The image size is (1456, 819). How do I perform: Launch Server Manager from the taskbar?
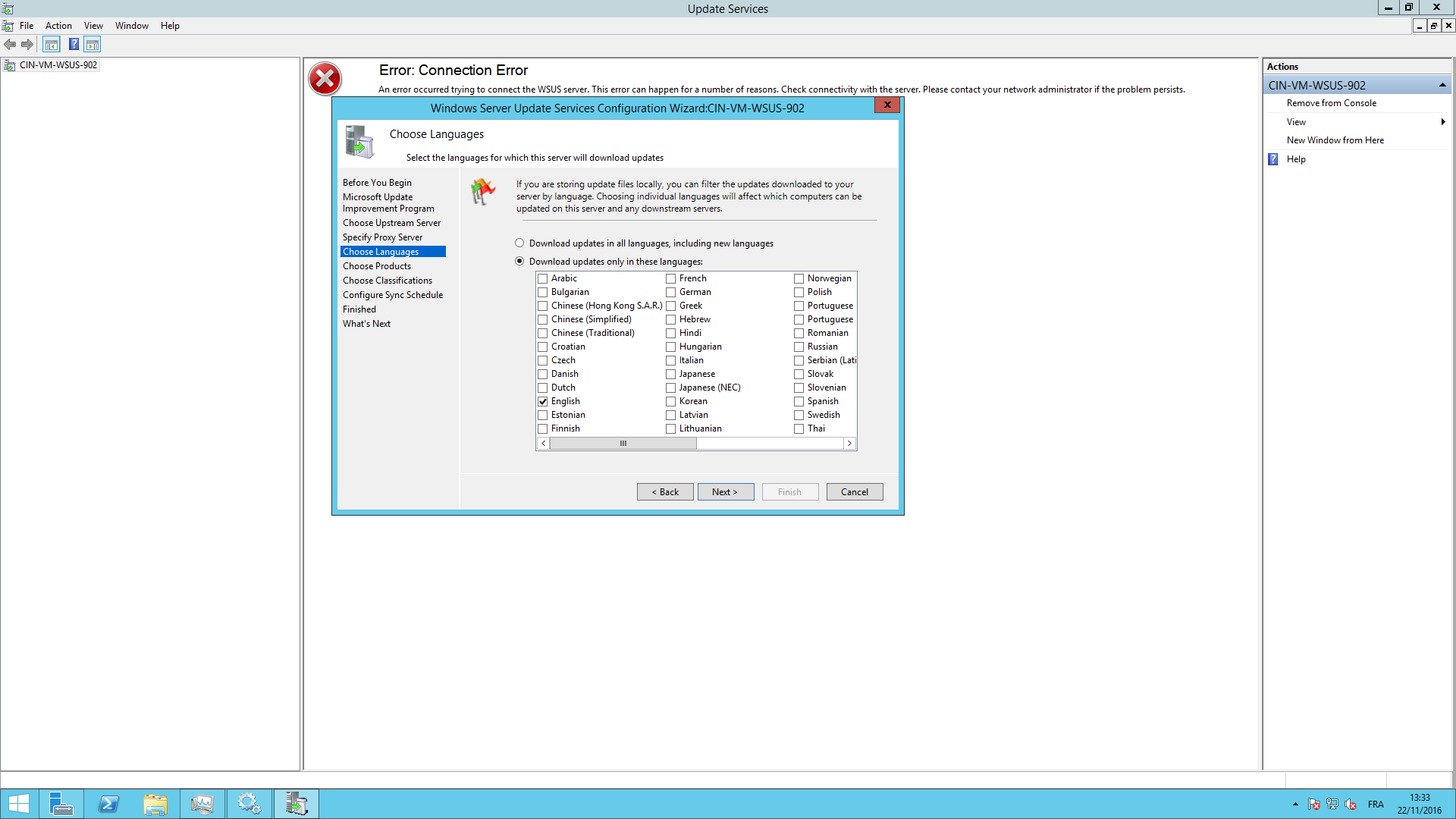[61, 804]
